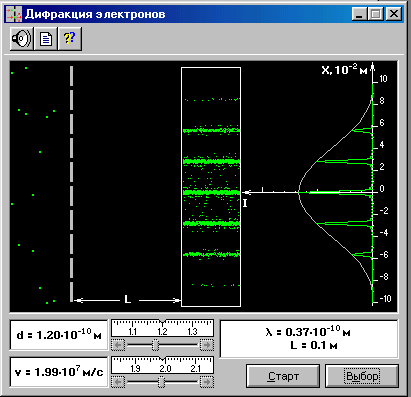Open the document notes icon
This screenshot has width=411, height=397.
[x=46, y=39]
